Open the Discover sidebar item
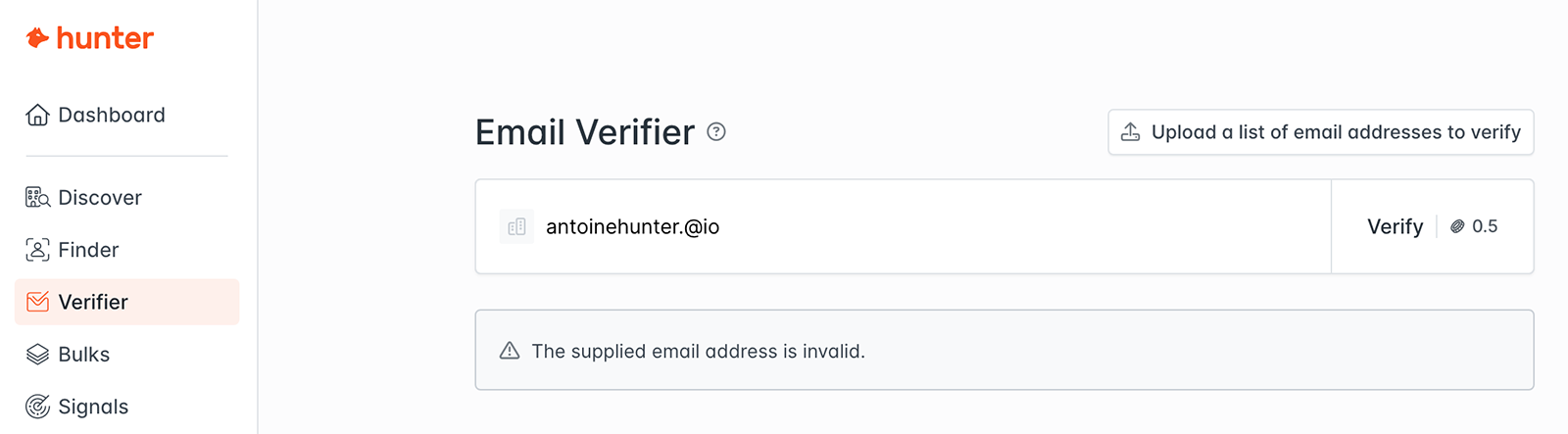 click(x=100, y=198)
